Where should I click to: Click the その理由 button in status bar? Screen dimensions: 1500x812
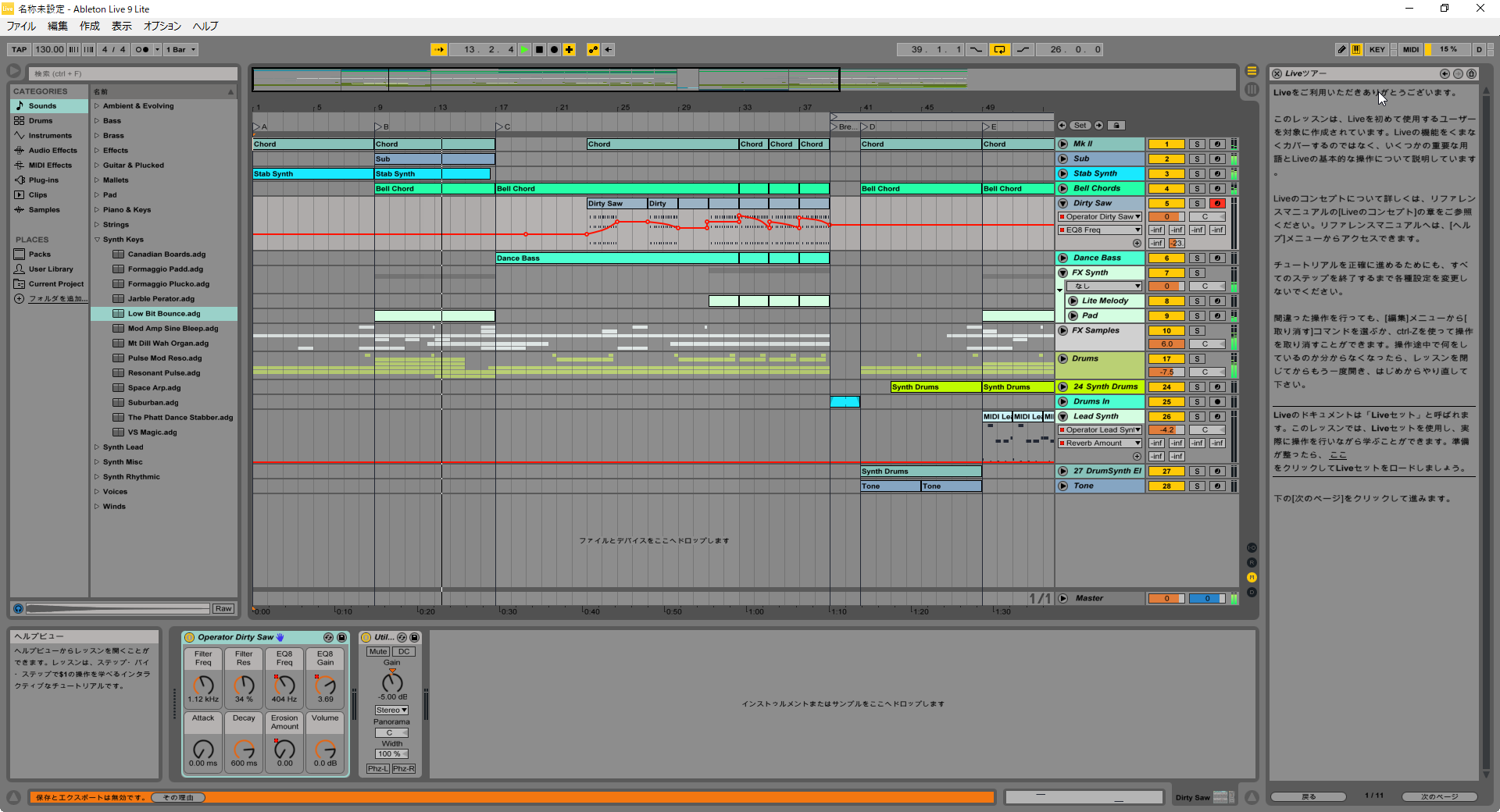[x=178, y=797]
